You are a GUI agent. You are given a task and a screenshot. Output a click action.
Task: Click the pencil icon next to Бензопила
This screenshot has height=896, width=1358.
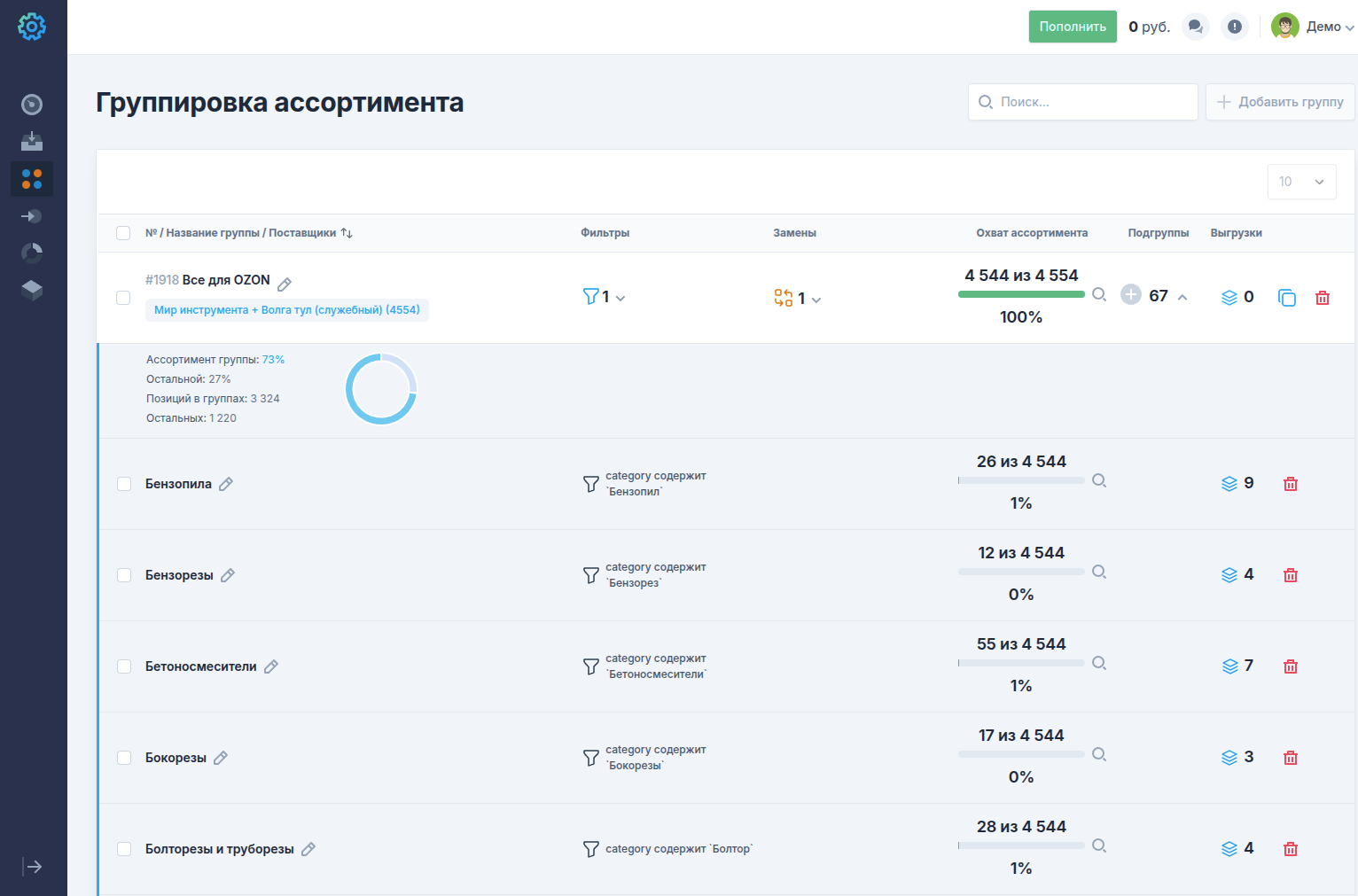[x=226, y=484]
